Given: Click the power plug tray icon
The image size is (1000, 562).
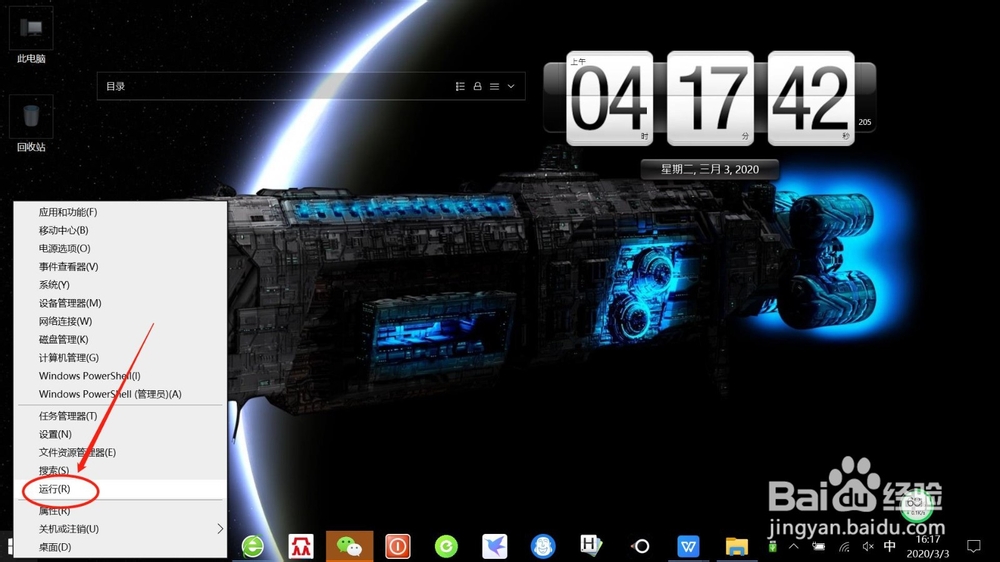Looking at the screenshot, I should 819,547.
